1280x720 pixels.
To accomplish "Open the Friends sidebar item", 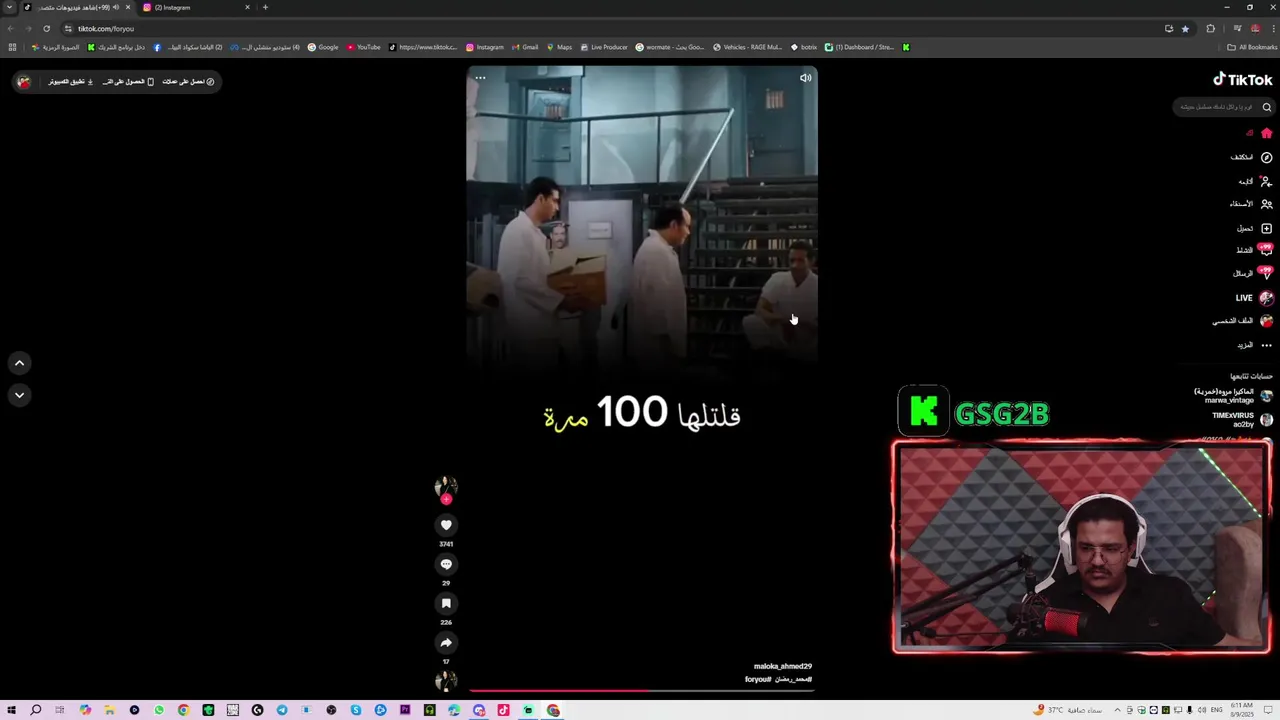I will (x=1251, y=204).
